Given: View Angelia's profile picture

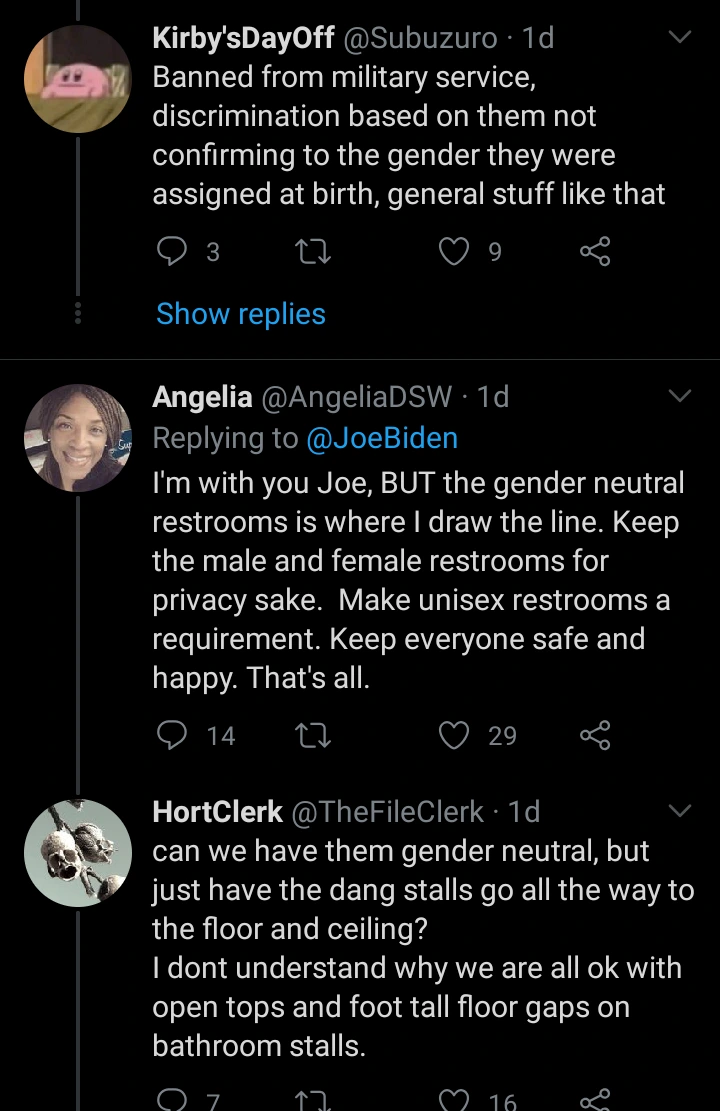Looking at the screenshot, I should point(78,439).
